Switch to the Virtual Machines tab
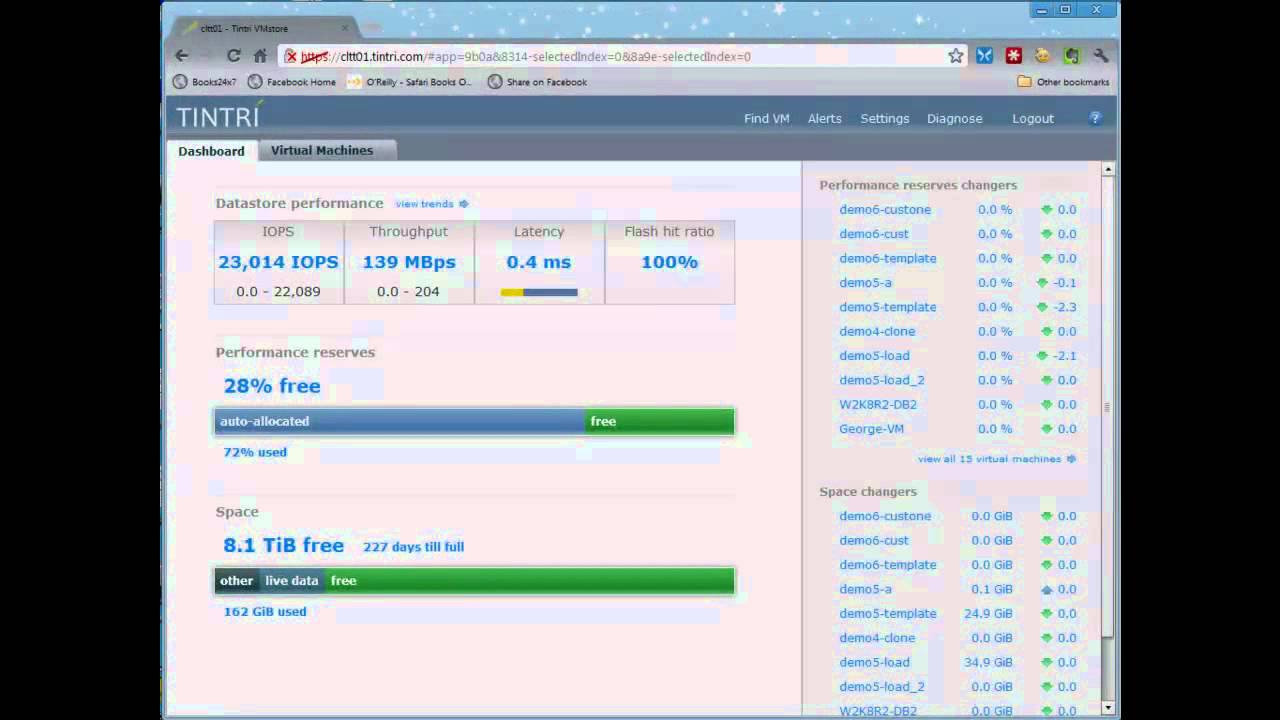The image size is (1280, 720). tap(322, 150)
